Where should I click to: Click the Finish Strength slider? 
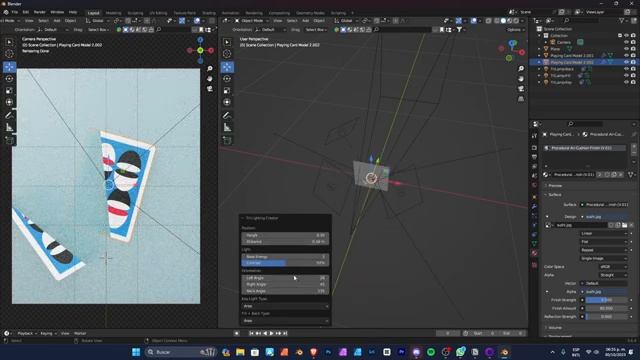607,300
